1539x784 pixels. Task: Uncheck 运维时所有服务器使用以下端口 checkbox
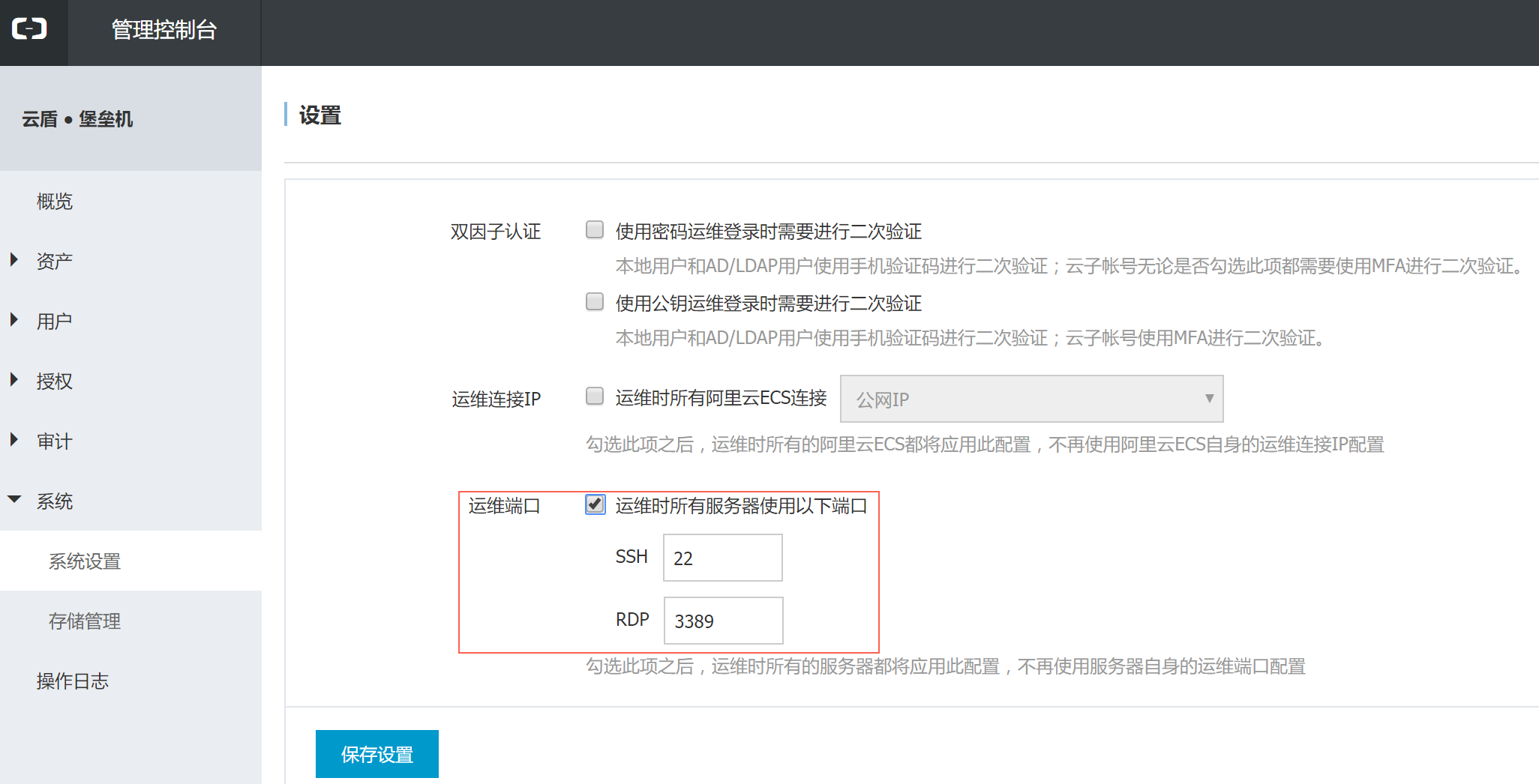coord(595,504)
